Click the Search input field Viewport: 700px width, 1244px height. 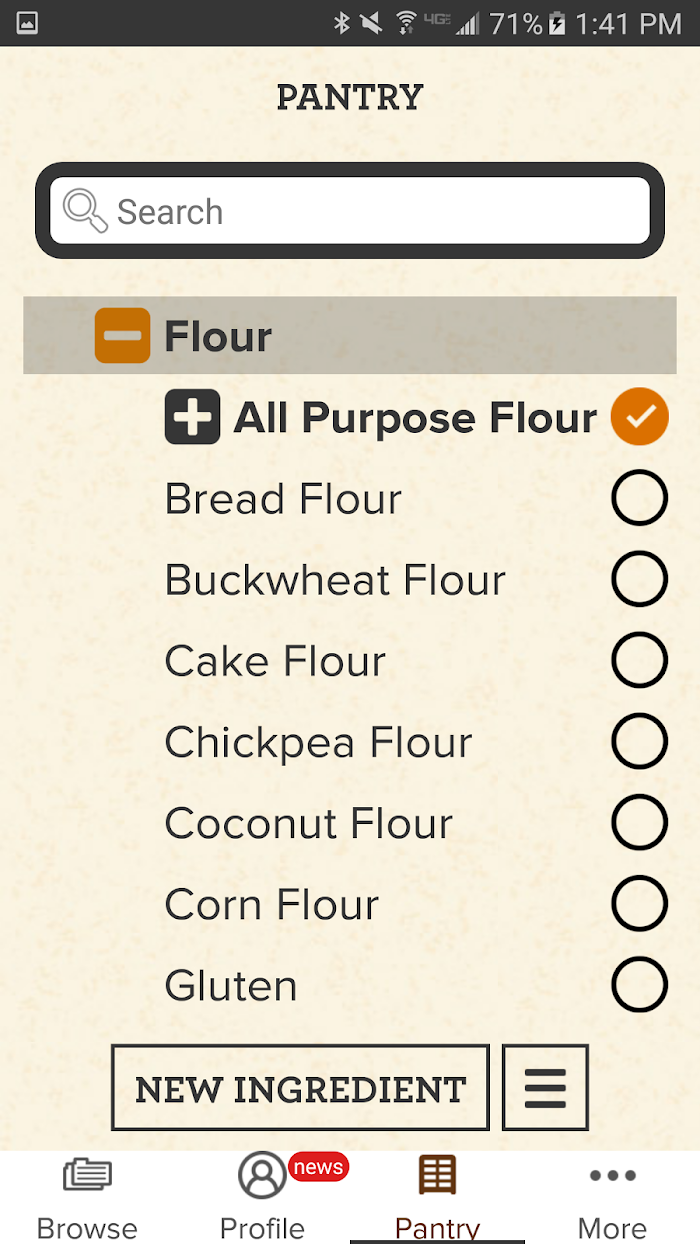[350, 211]
